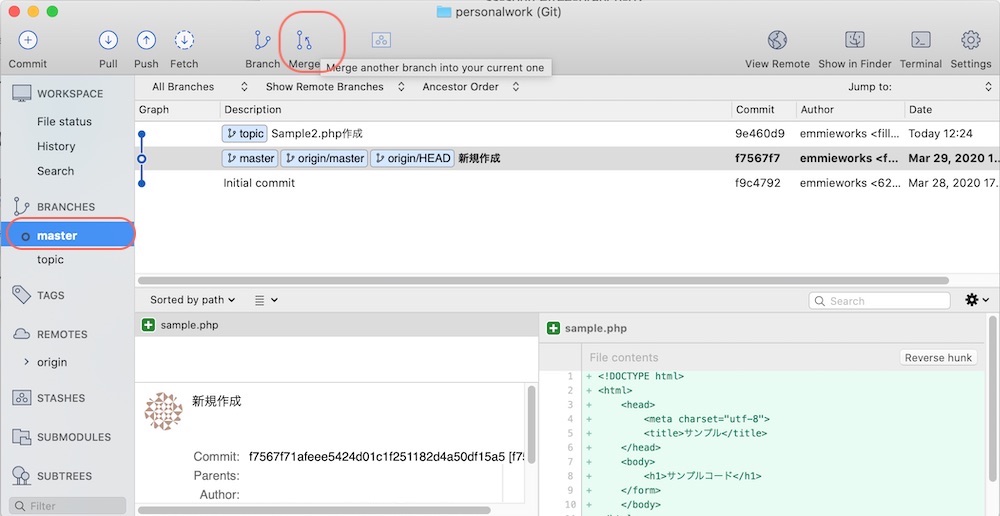The width and height of the screenshot is (1000, 516).
Task: Open the gear options menu near search
Action: click(x=976, y=300)
